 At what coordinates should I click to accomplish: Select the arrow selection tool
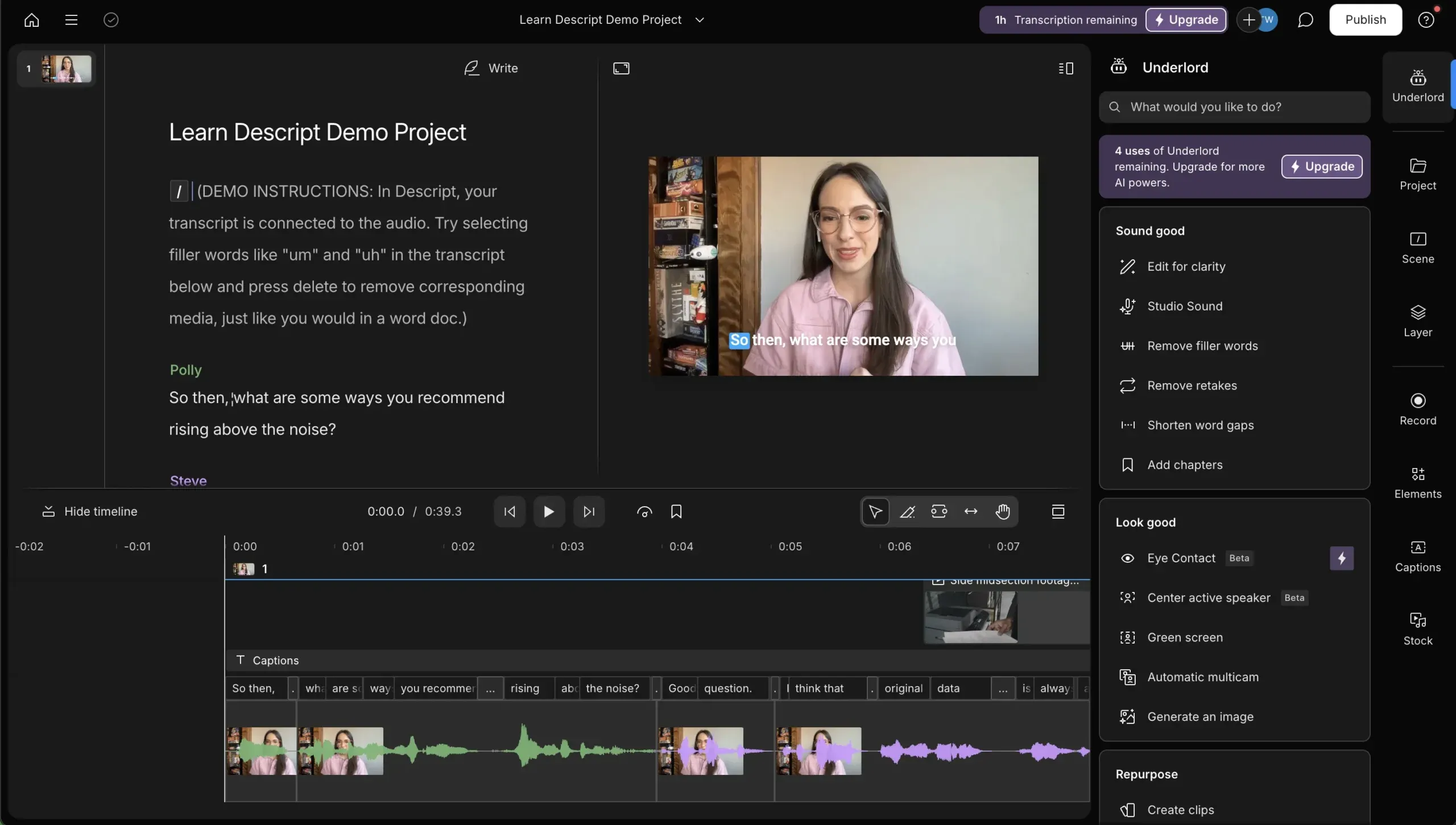point(875,512)
